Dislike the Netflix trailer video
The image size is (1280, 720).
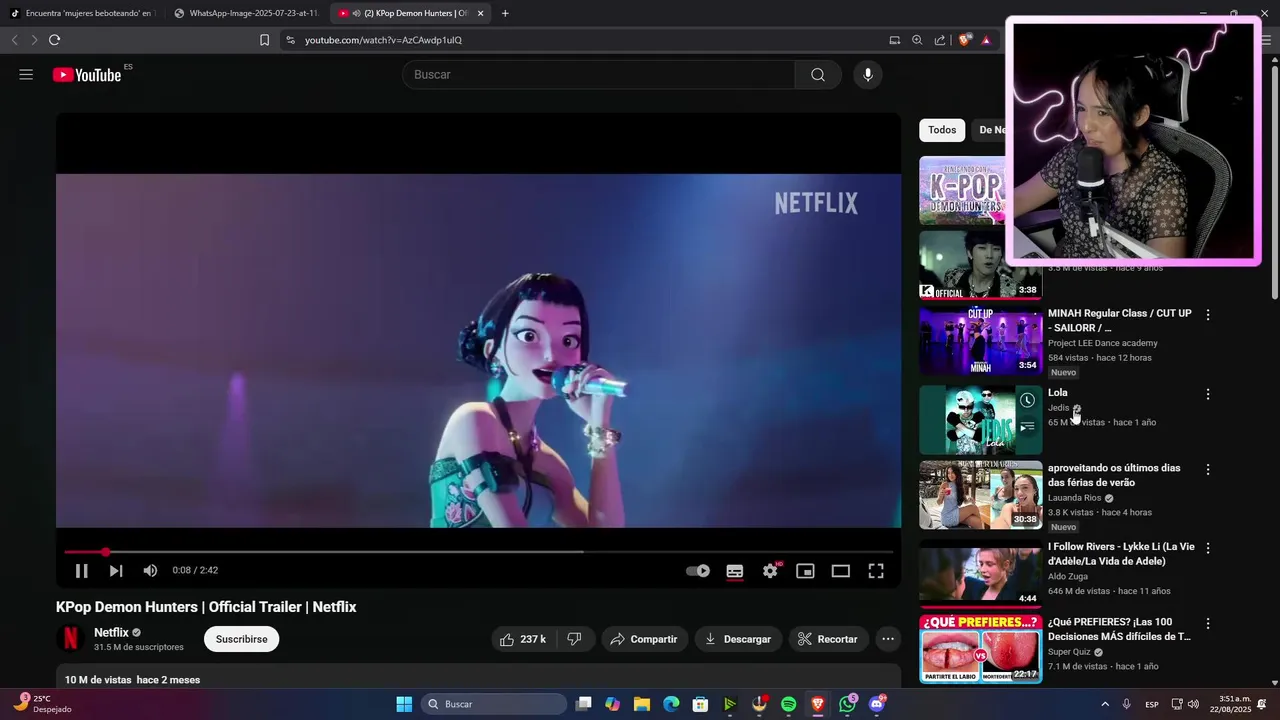(x=575, y=639)
